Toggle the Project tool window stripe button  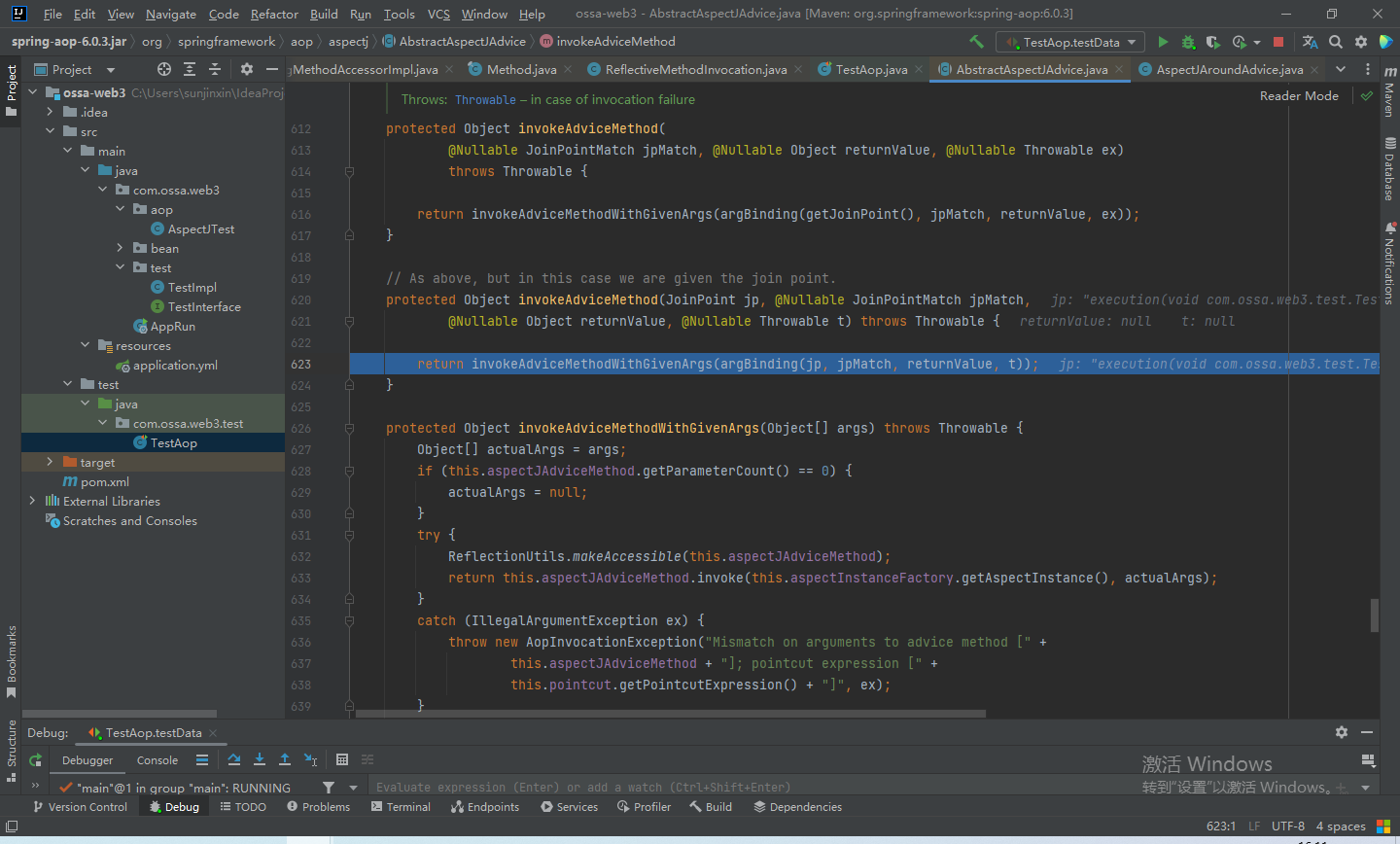click(x=12, y=90)
